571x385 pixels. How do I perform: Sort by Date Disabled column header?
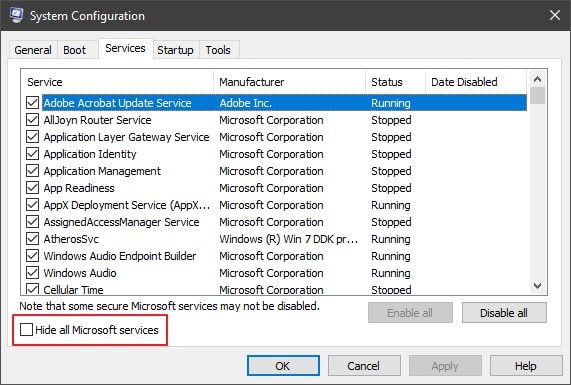(x=476, y=82)
